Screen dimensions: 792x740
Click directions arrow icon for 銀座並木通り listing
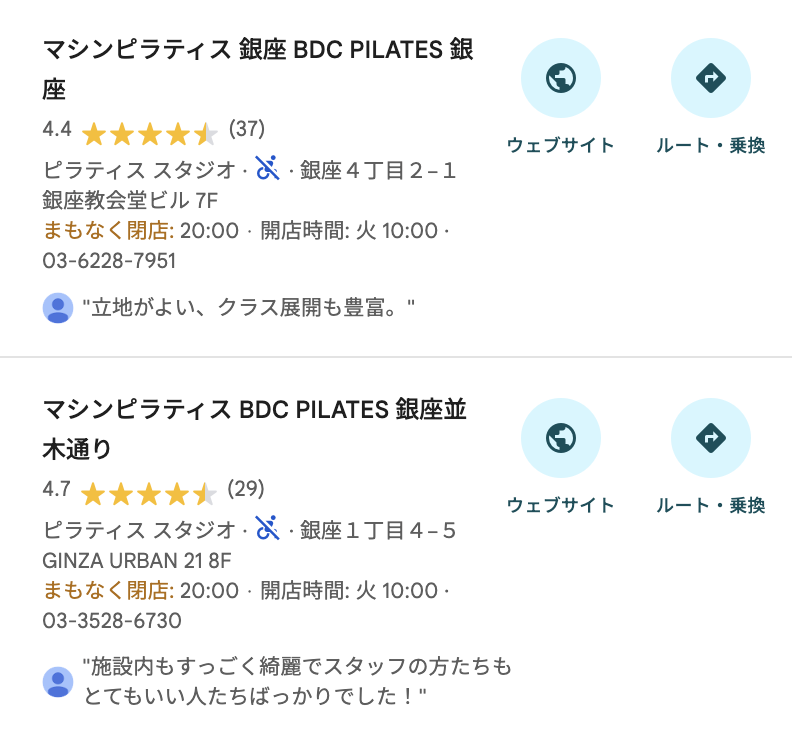[710, 438]
